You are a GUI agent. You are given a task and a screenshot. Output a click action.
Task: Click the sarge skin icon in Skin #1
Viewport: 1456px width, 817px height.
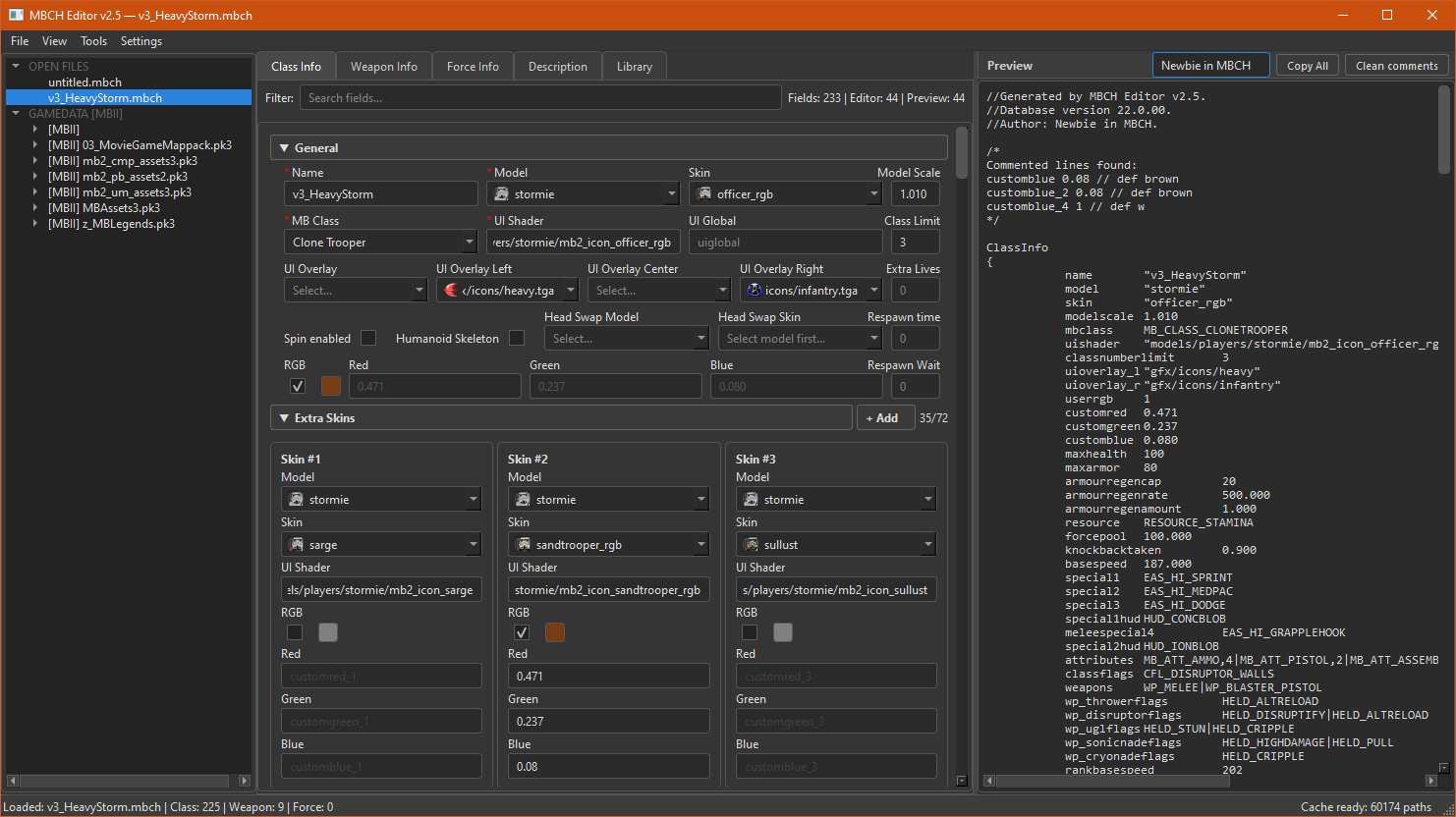tap(297, 545)
